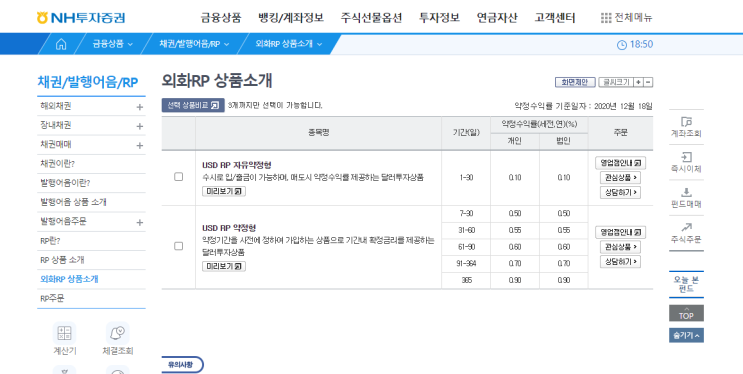Open USD RP 자유약정형 product title
This screenshot has height=374, width=743.
click(x=236, y=165)
